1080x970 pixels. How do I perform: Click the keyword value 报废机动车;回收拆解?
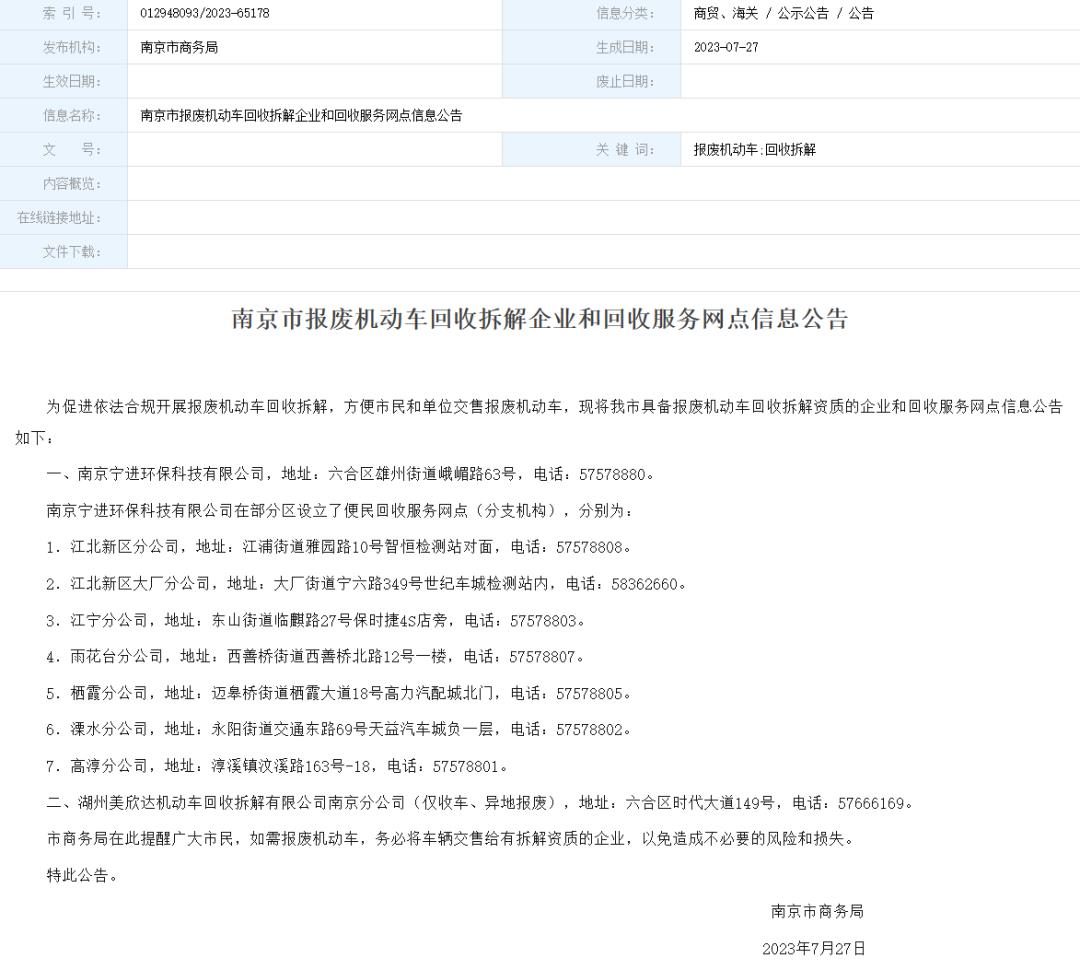pyautogui.click(x=755, y=150)
